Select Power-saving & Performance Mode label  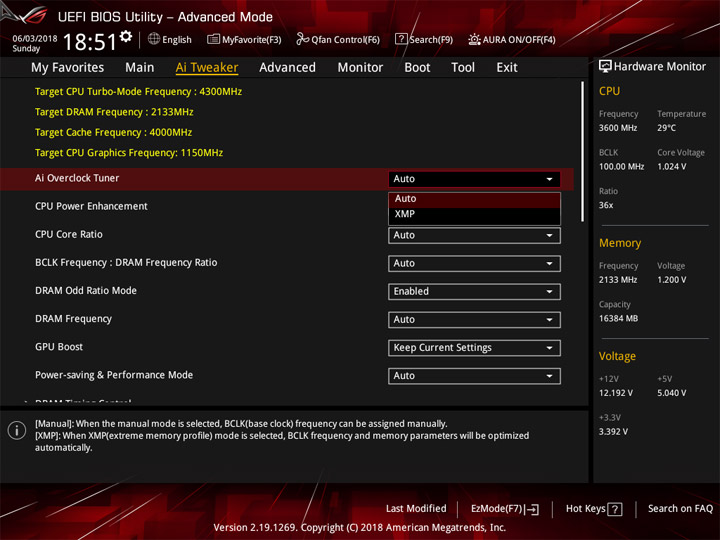point(114,375)
